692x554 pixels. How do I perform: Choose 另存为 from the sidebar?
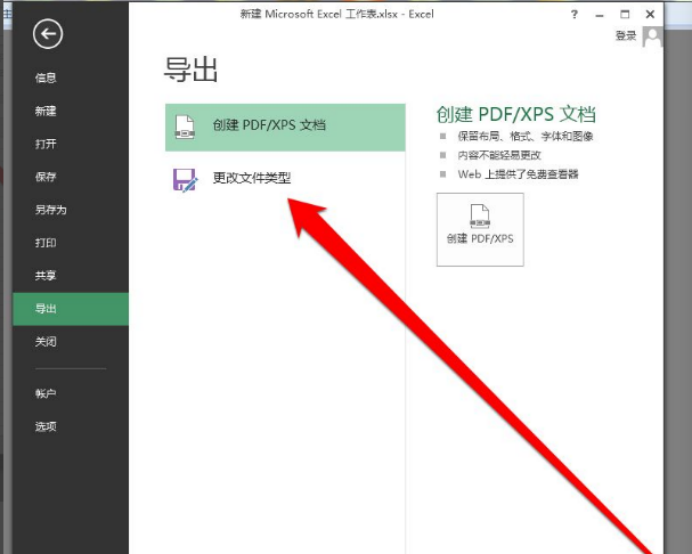(51, 210)
